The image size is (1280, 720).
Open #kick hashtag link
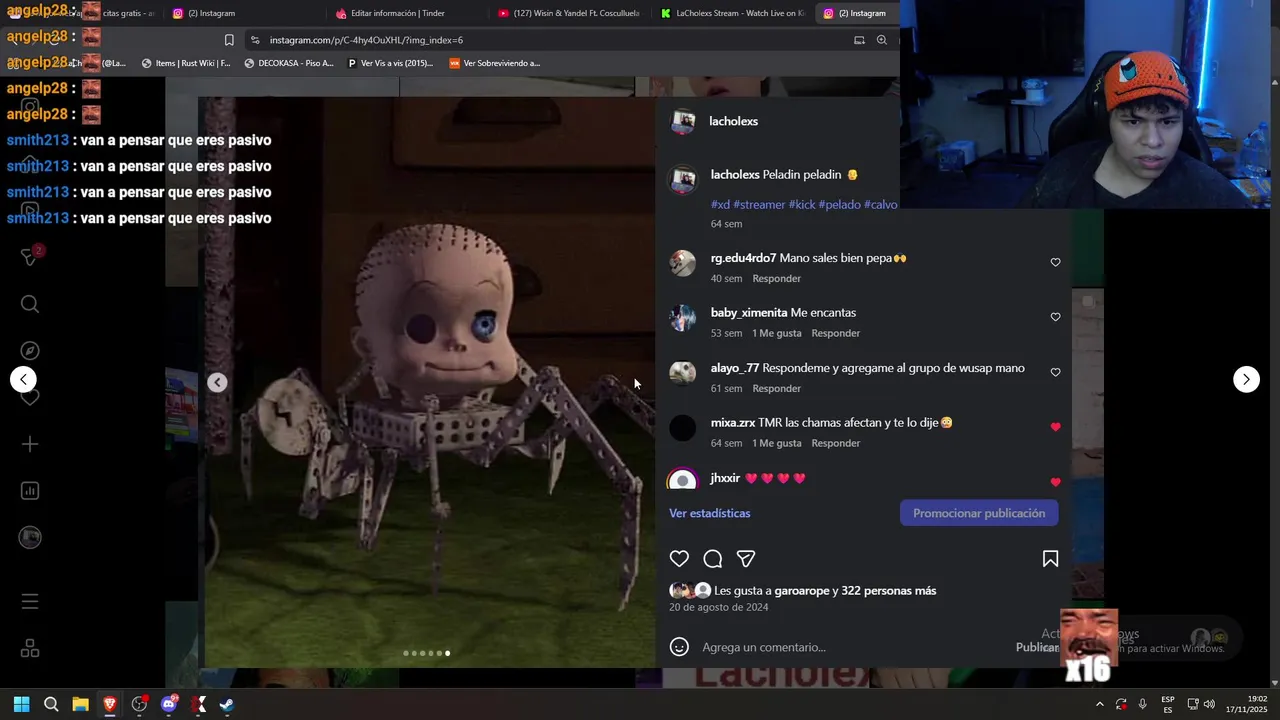pos(802,204)
